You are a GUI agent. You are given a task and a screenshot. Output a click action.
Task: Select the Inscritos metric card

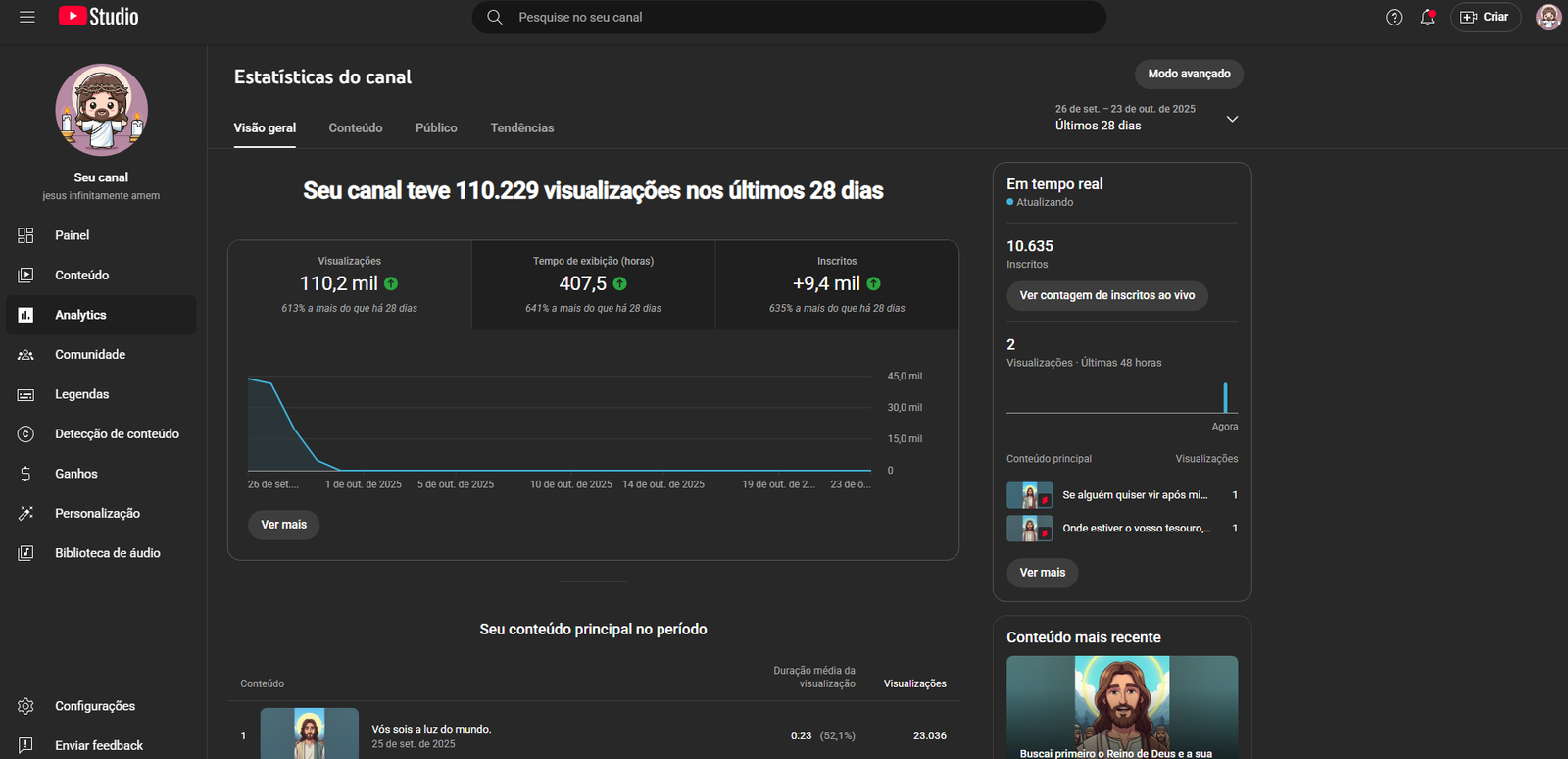837,284
